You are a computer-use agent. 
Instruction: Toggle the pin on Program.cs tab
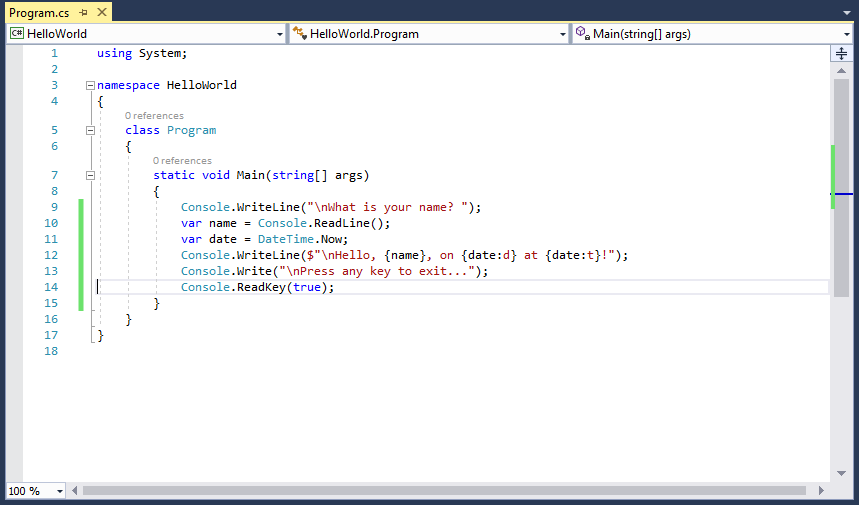[x=83, y=12]
